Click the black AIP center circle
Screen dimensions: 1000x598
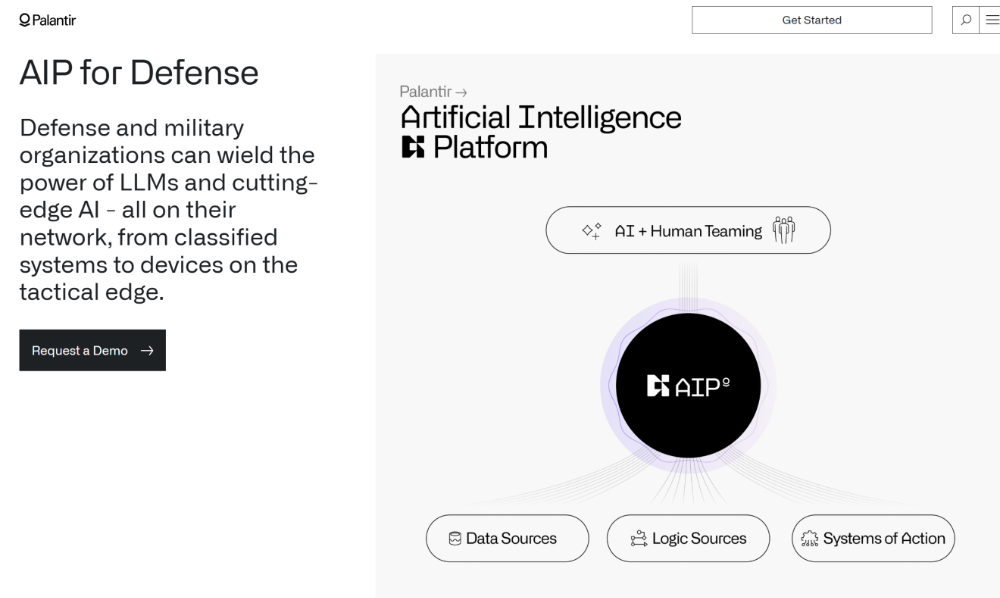tap(688, 386)
